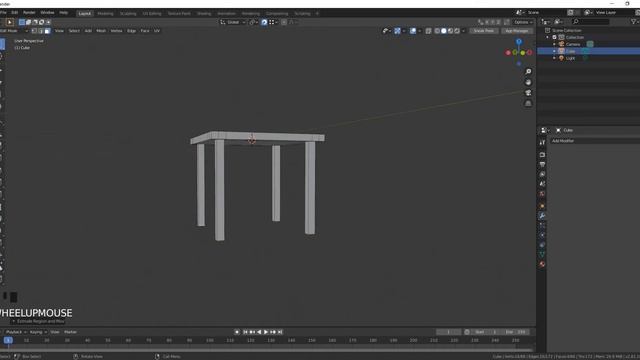Toggle Collection exclude checkbox in Outliner
Image resolution: width=640 pixels, height=360 pixels.
pyautogui.click(x=554, y=37)
